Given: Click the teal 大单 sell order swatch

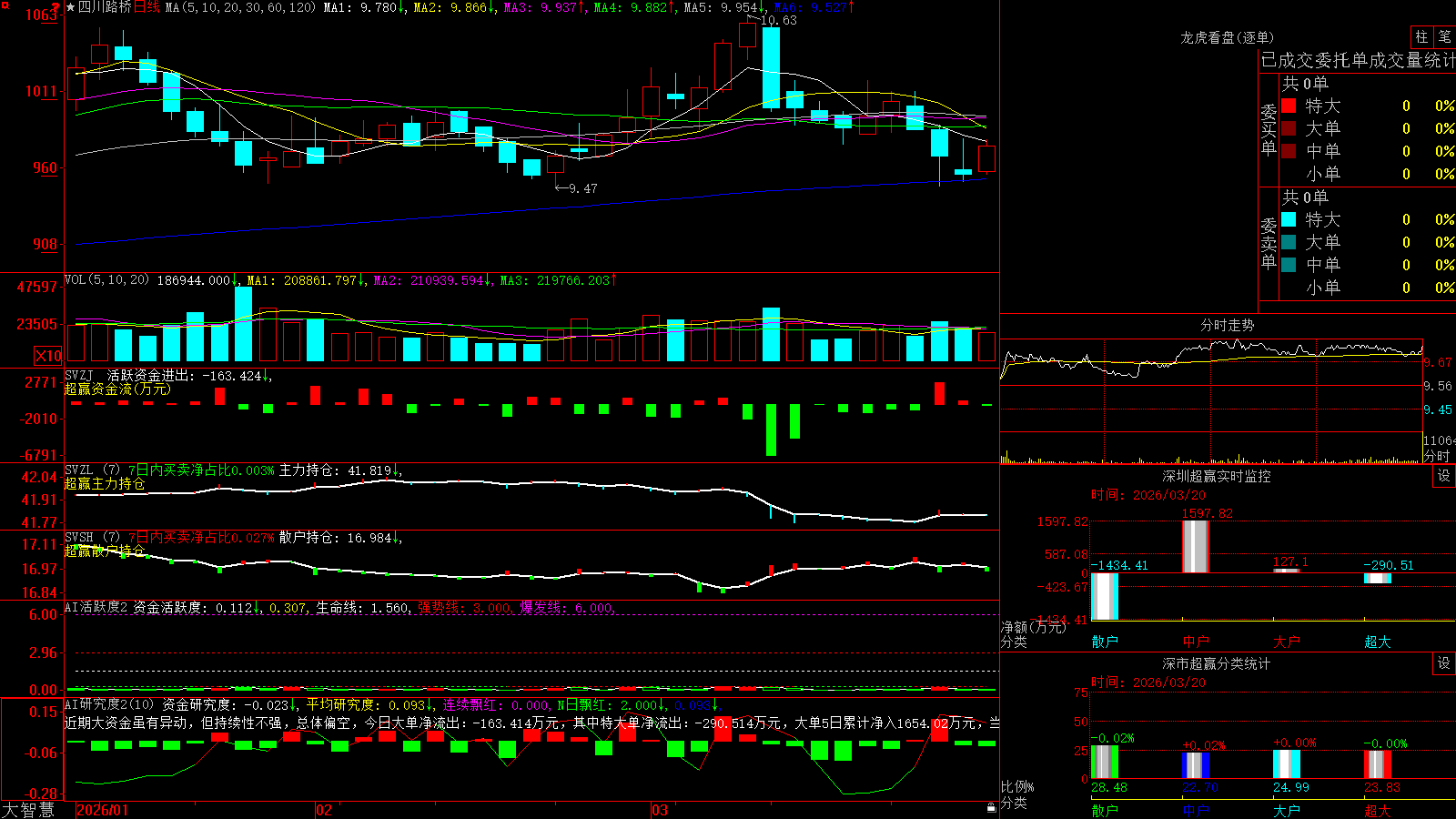Looking at the screenshot, I should tap(1289, 242).
